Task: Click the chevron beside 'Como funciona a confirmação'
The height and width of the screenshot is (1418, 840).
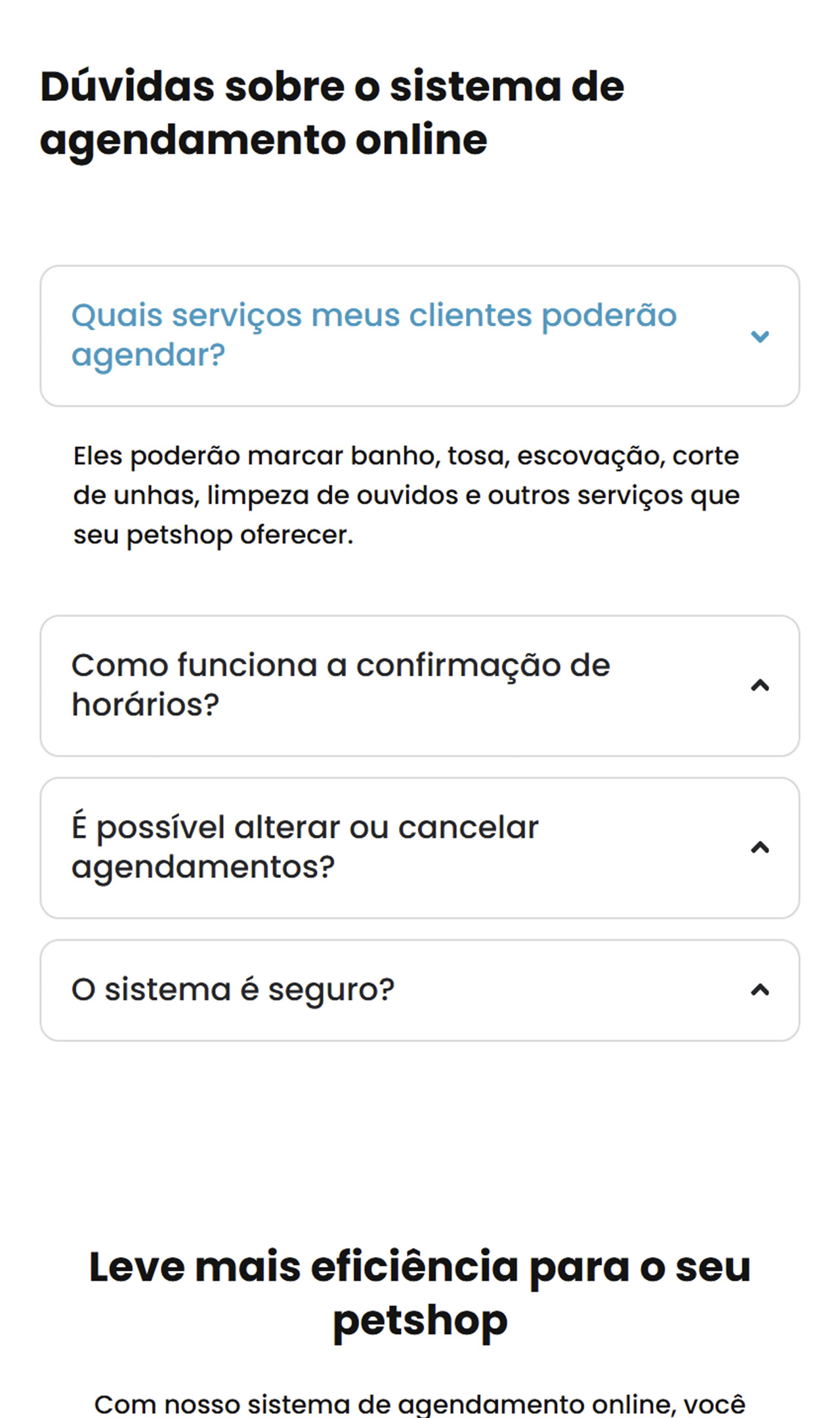Action: [759, 686]
